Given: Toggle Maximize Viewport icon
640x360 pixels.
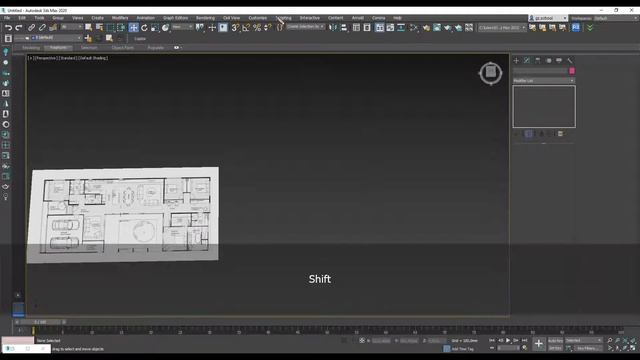Looking at the screenshot, I should (x=633, y=348).
